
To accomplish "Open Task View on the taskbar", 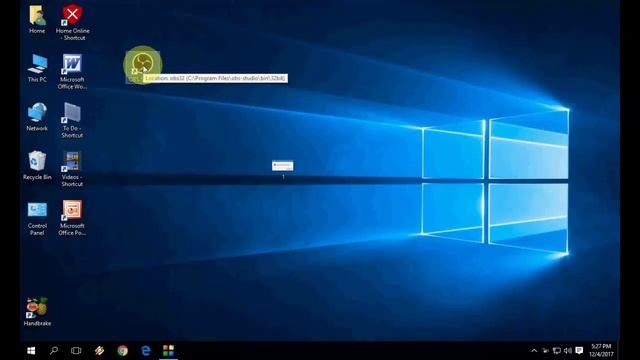I will coord(76,351).
